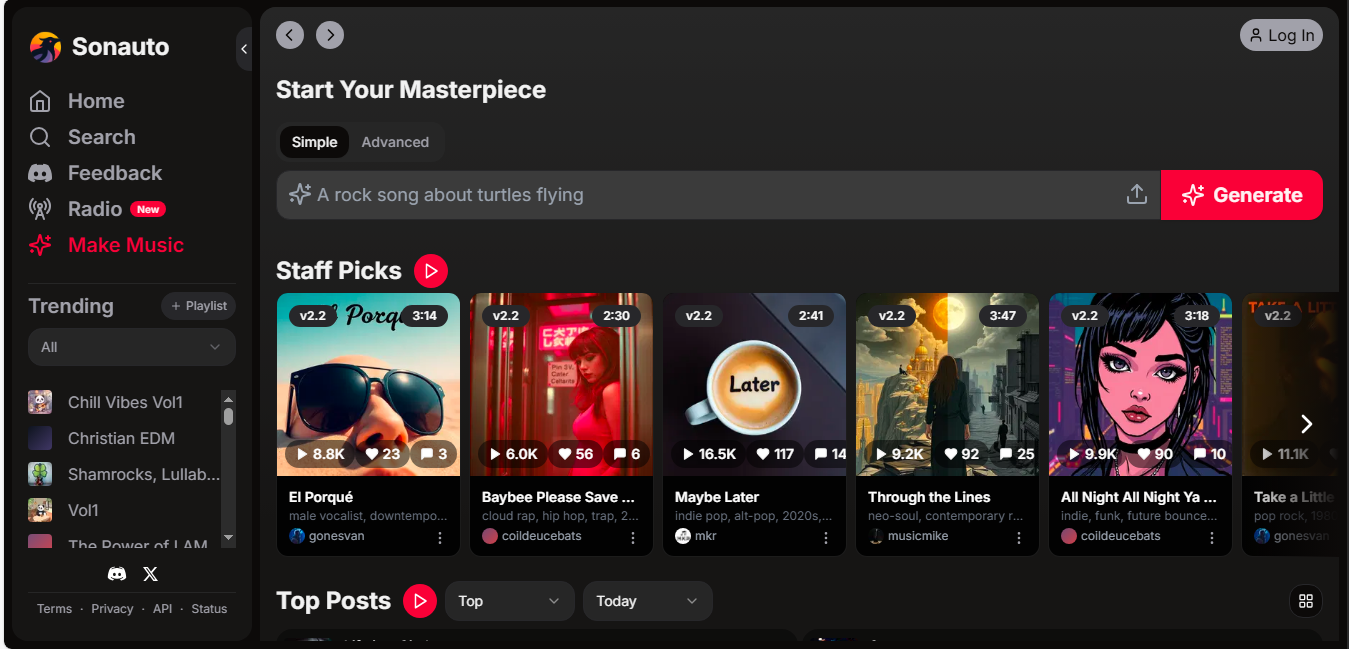Expand the Top sort dropdown
1349x649 pixels.
click(x=509, y=601)
